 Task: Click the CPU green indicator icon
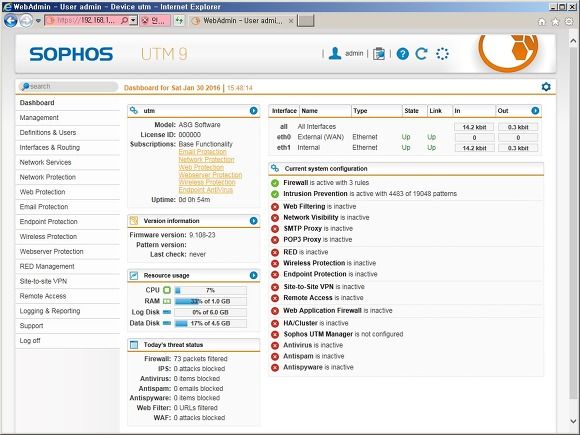[x=167, y=290]
